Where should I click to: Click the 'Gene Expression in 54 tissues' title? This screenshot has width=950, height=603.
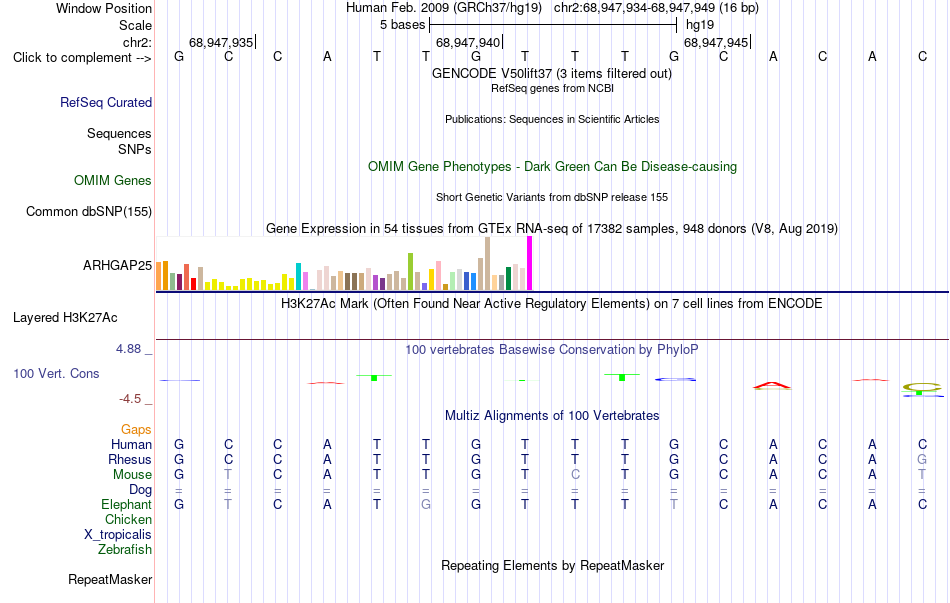(552, 228)
